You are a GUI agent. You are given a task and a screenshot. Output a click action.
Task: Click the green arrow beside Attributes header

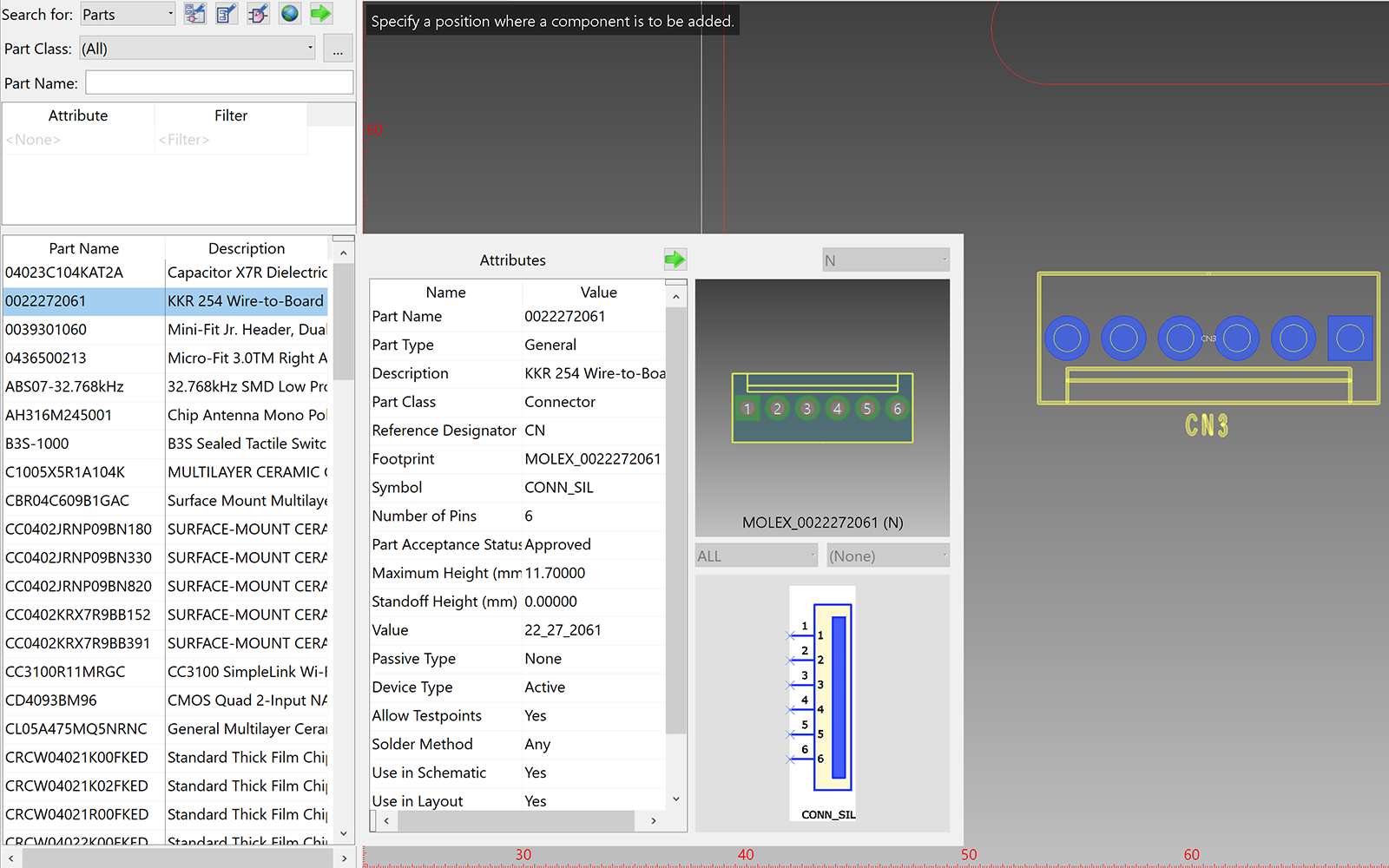coord(675,259)
